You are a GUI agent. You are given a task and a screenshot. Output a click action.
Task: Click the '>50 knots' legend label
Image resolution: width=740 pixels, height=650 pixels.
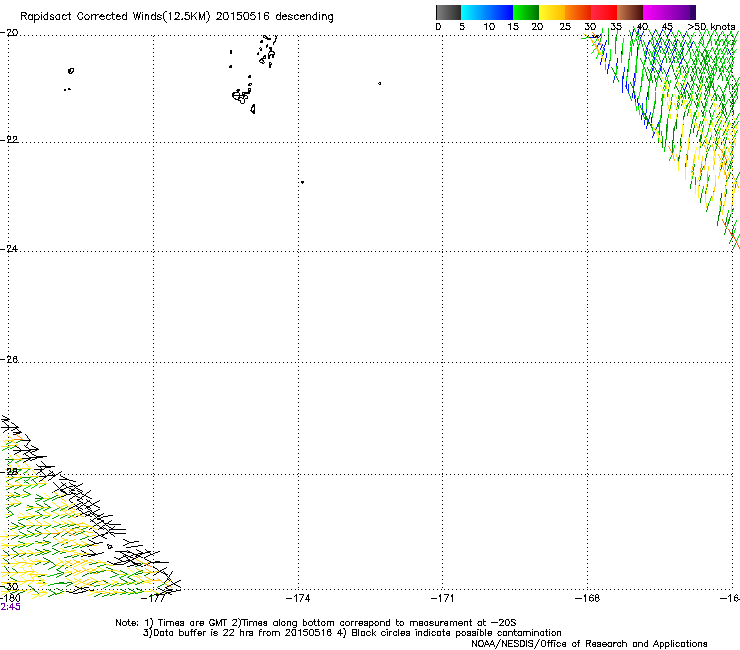pyautogui.click(x=711, y=27)
